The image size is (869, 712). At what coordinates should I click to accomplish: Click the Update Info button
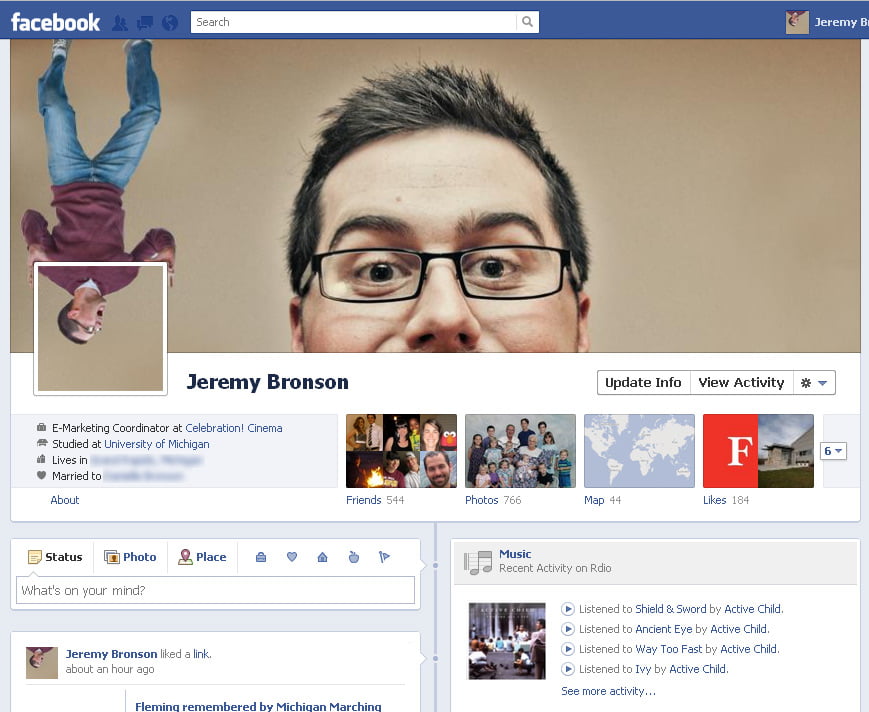[x=643, y=383]
